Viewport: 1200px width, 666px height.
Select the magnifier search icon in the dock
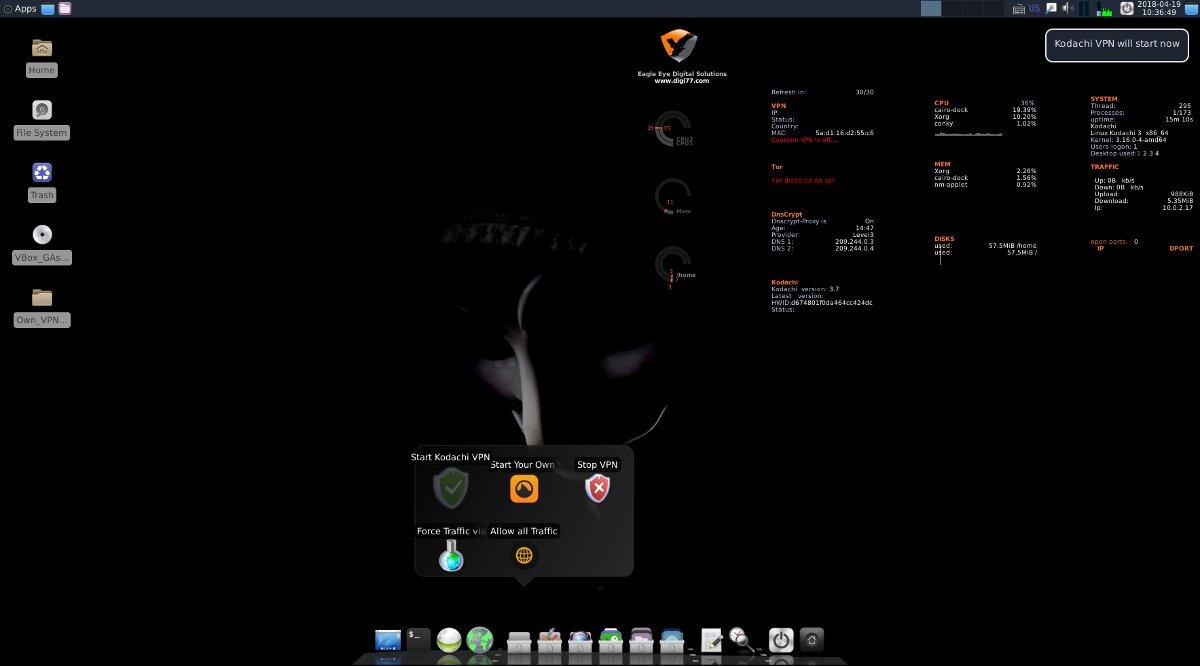740,640
